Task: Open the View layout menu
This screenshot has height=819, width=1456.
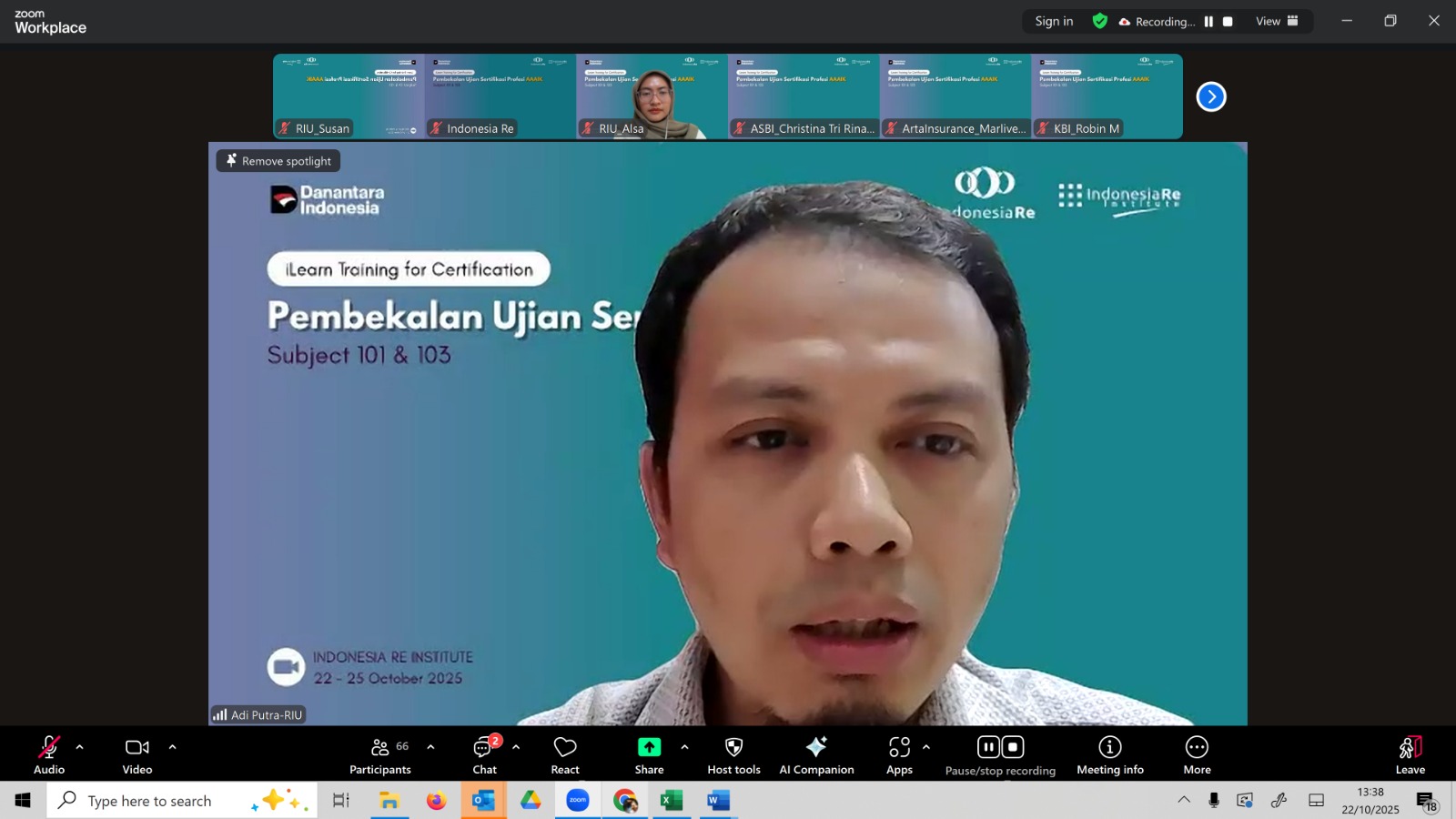Action: click(1277, 22)
